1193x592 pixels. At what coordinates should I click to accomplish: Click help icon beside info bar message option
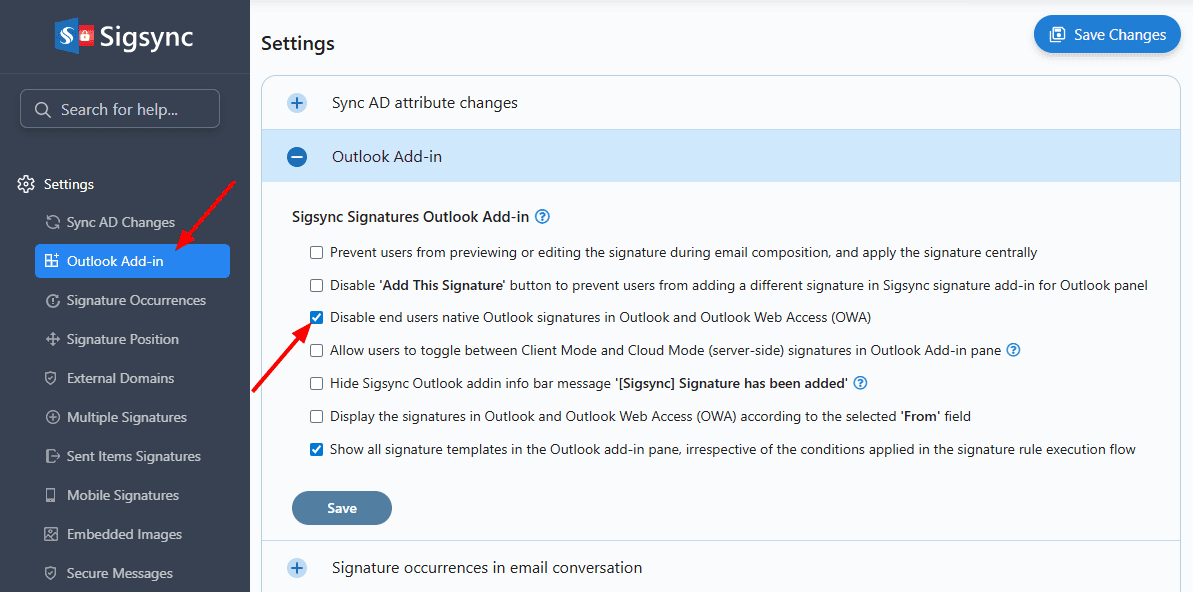pos(860,383)
